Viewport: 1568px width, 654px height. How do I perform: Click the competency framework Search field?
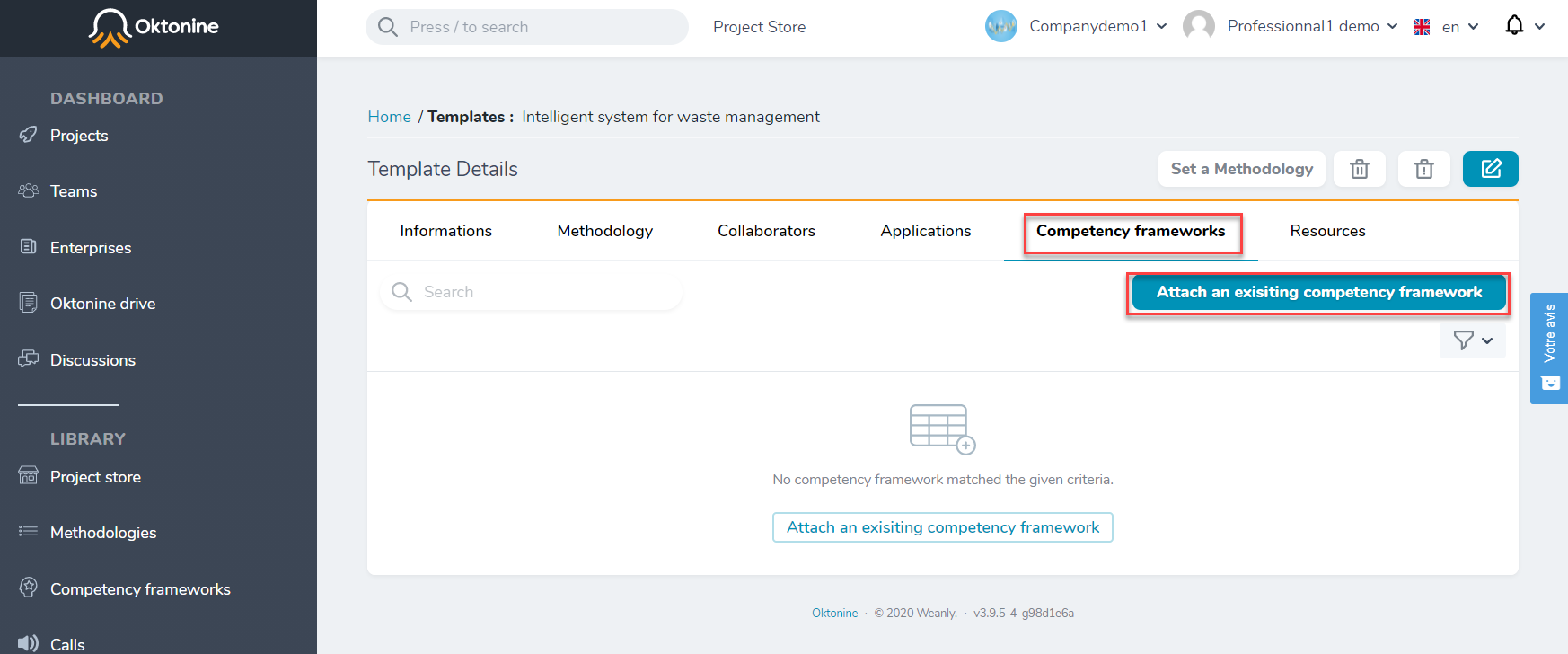point(532,292)
